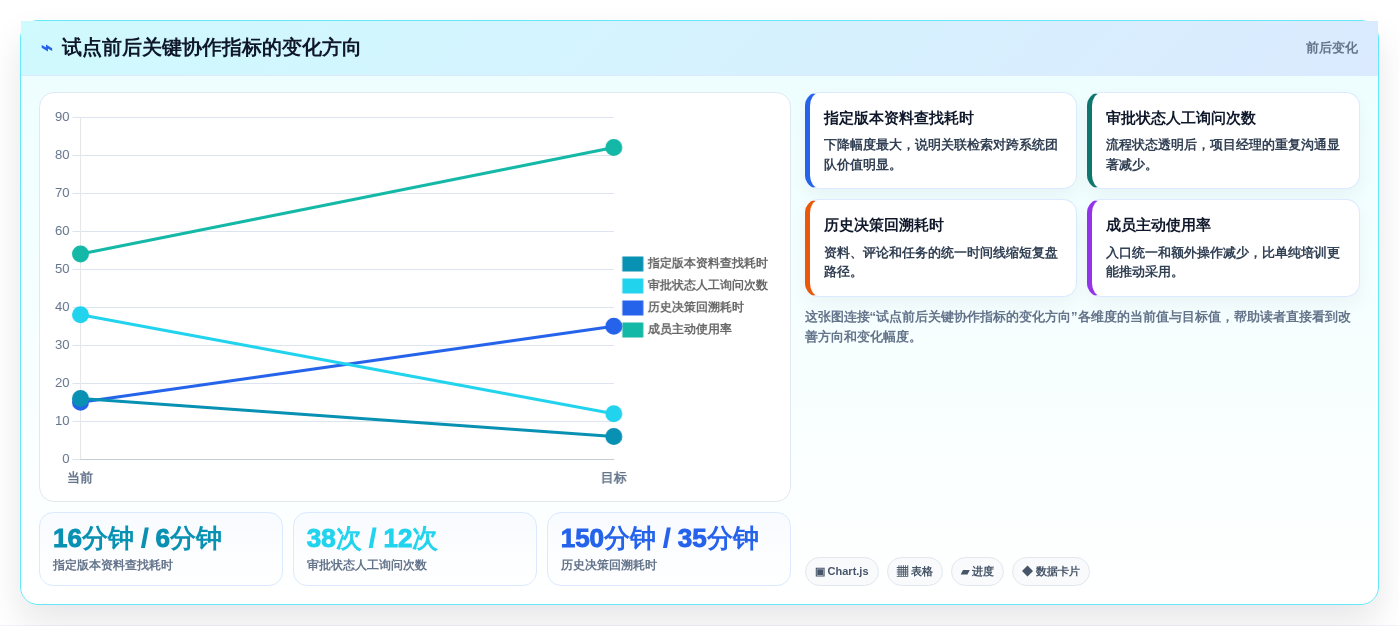
Task: Toggle the 历史决策回溯耗时 legend swatch
Action: 632,308
